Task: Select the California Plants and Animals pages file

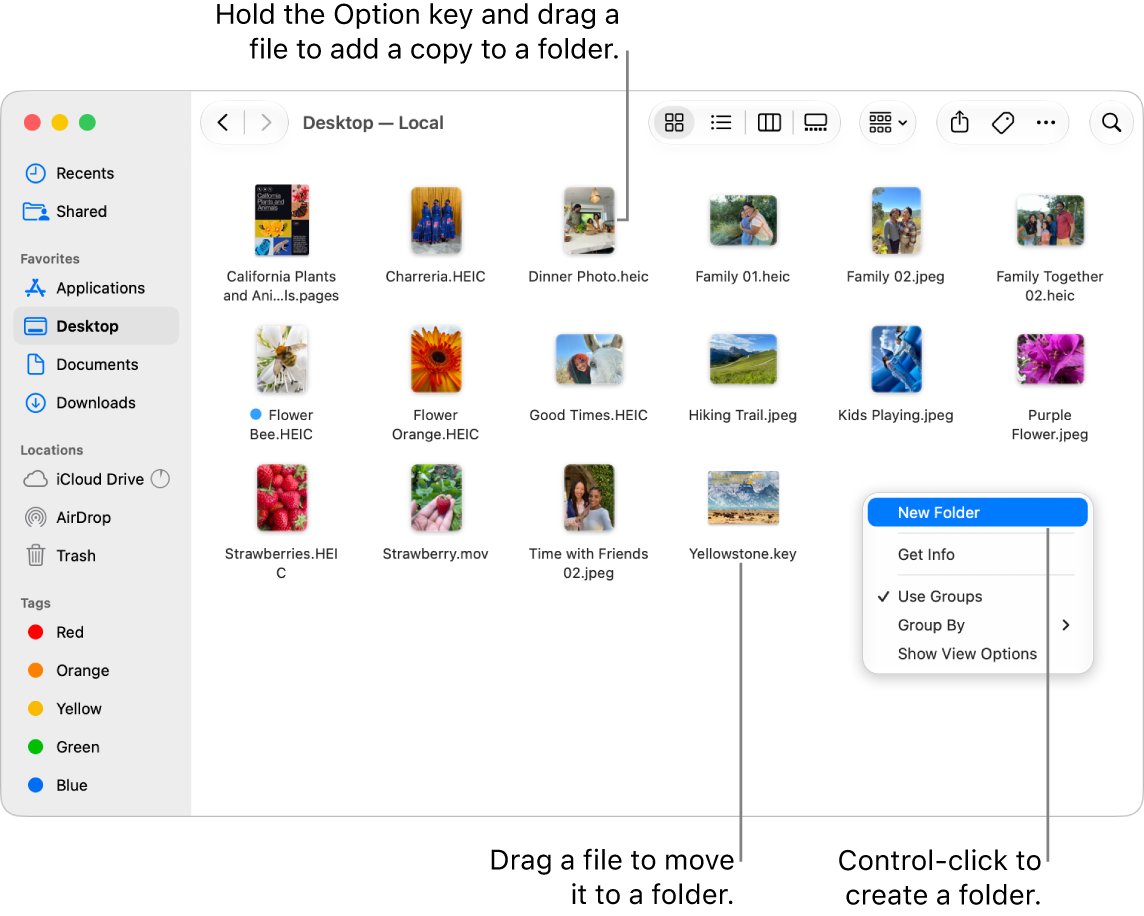Action: click(282, 220)
